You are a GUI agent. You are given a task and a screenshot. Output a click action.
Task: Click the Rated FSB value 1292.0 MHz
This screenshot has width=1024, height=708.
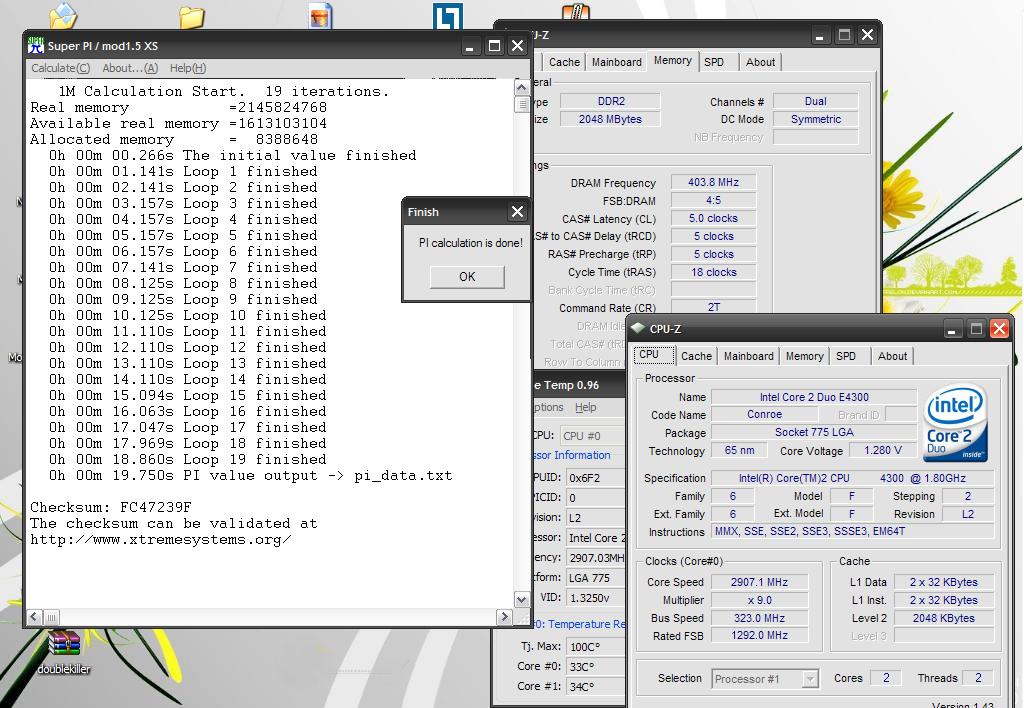coord(760,635)
